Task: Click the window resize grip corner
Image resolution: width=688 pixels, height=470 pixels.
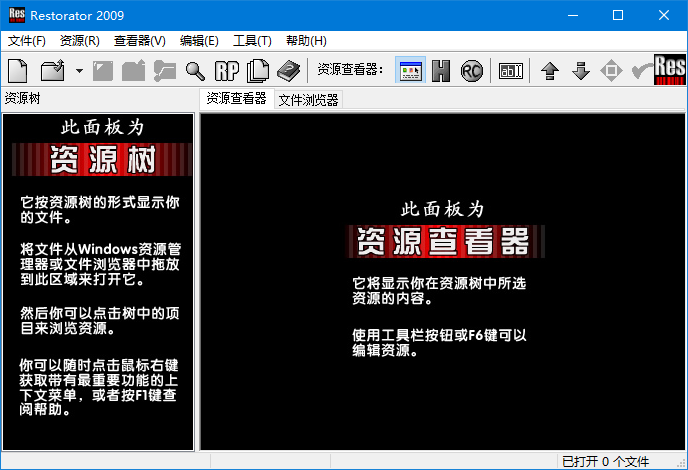Action: pyautogui.click(x=681, y=463)
